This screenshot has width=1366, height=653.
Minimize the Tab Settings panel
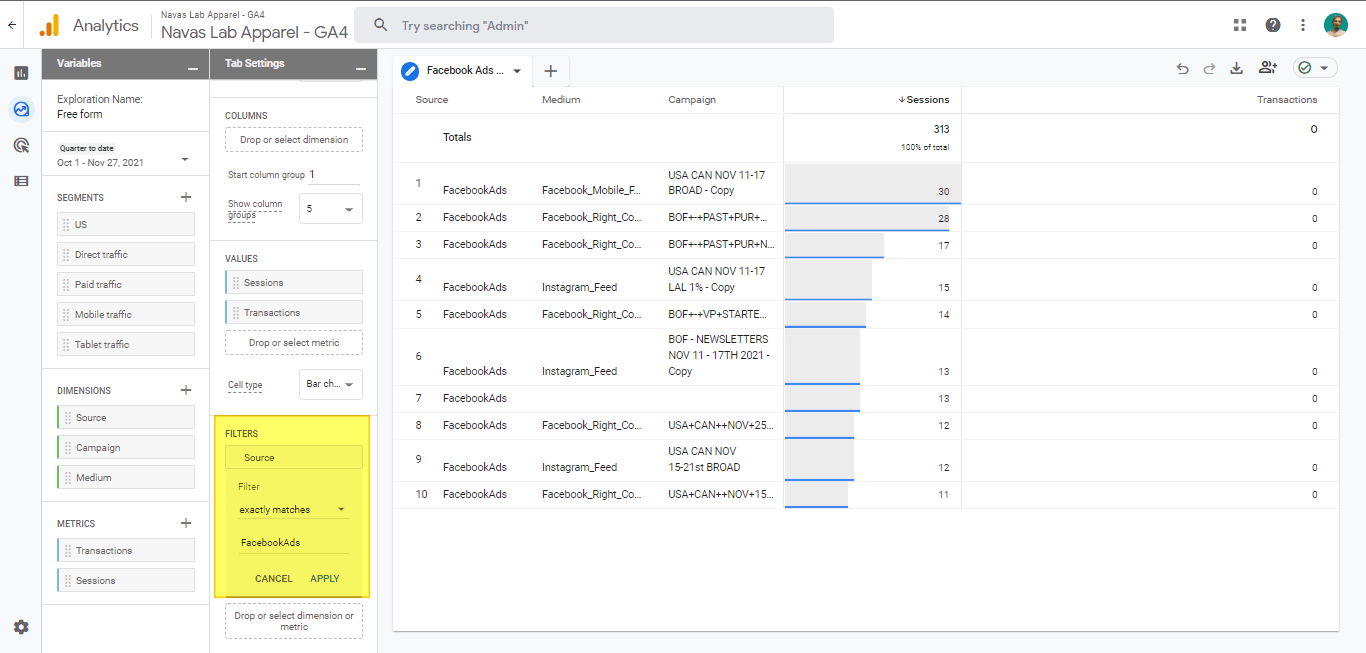click(x=361, y=67)
